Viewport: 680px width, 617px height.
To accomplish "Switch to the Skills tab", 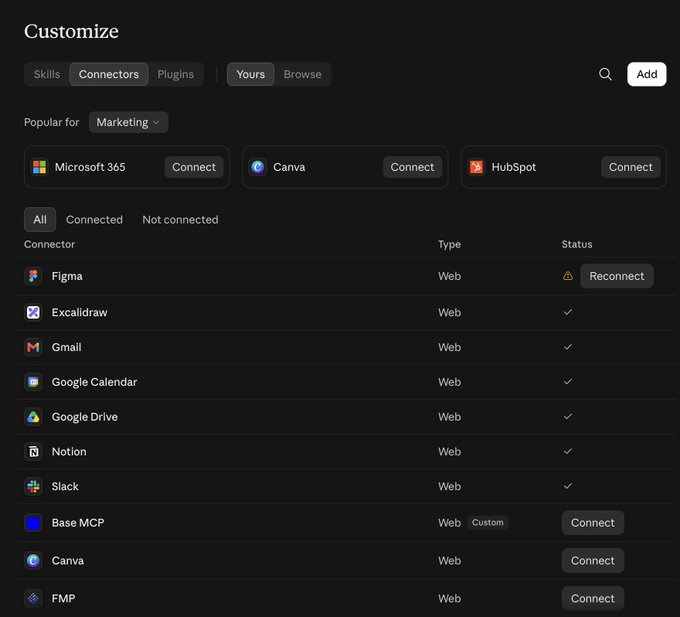I will (47, 74).
